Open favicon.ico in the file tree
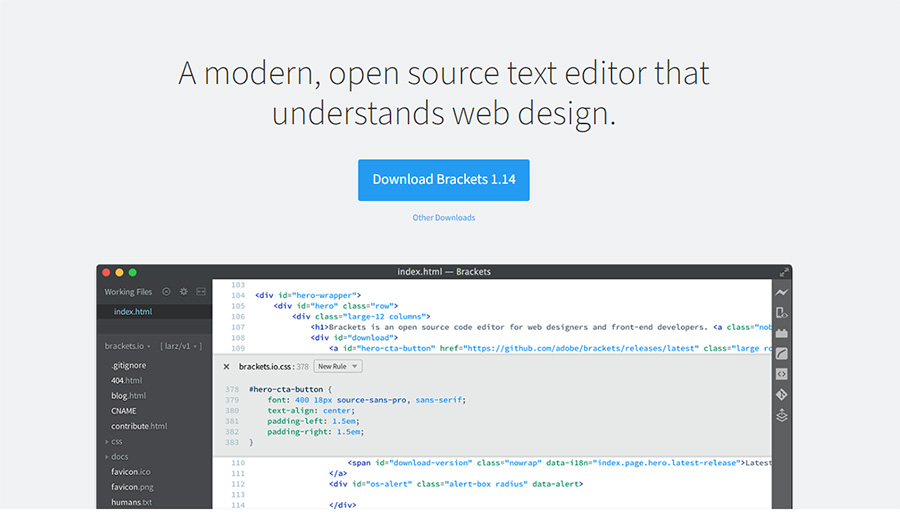This screenshot has height=527, width=900. (131, 472)
